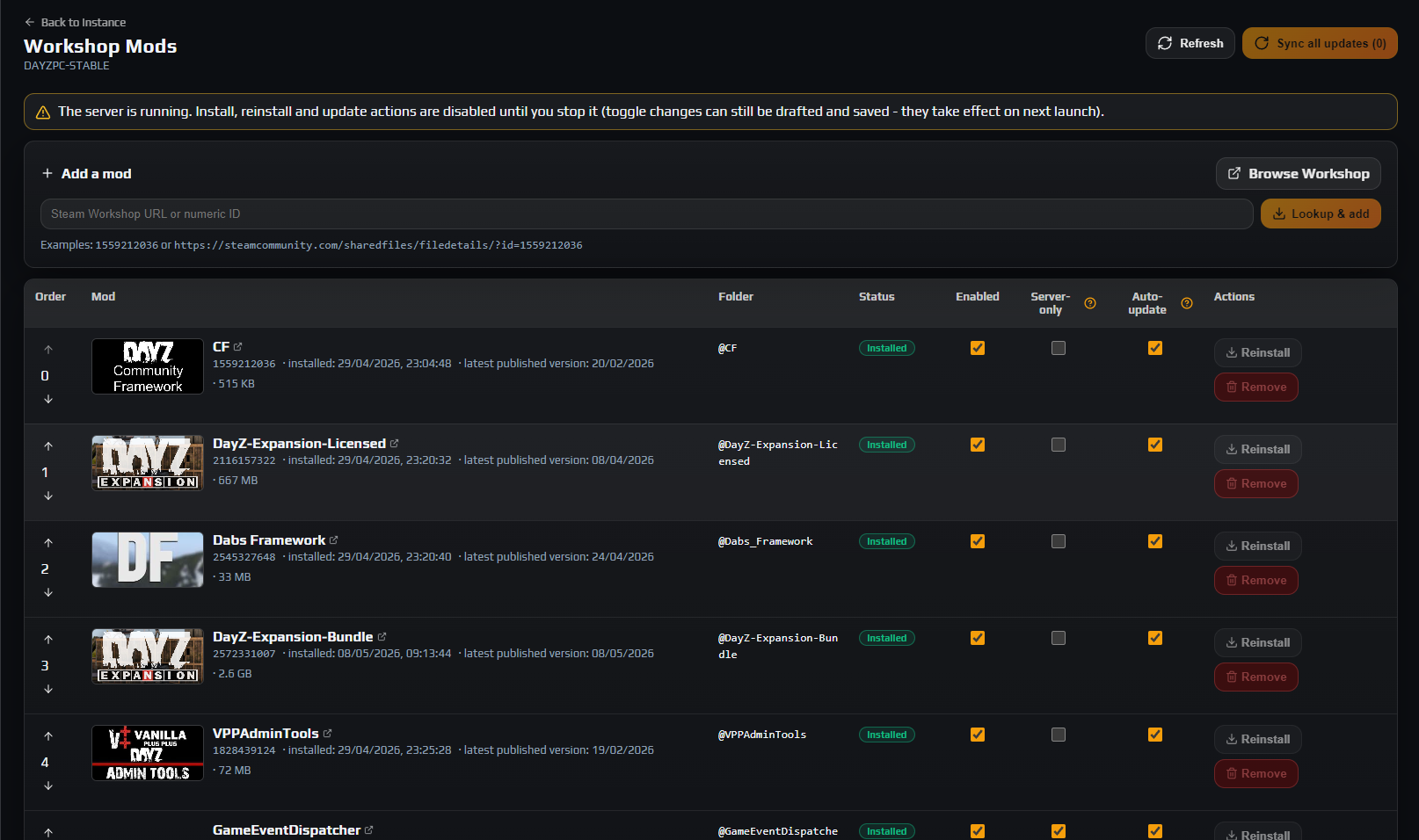Click the Installed status badge for CF
This screenshot has width=1419, height=840.
coord(887,348)
